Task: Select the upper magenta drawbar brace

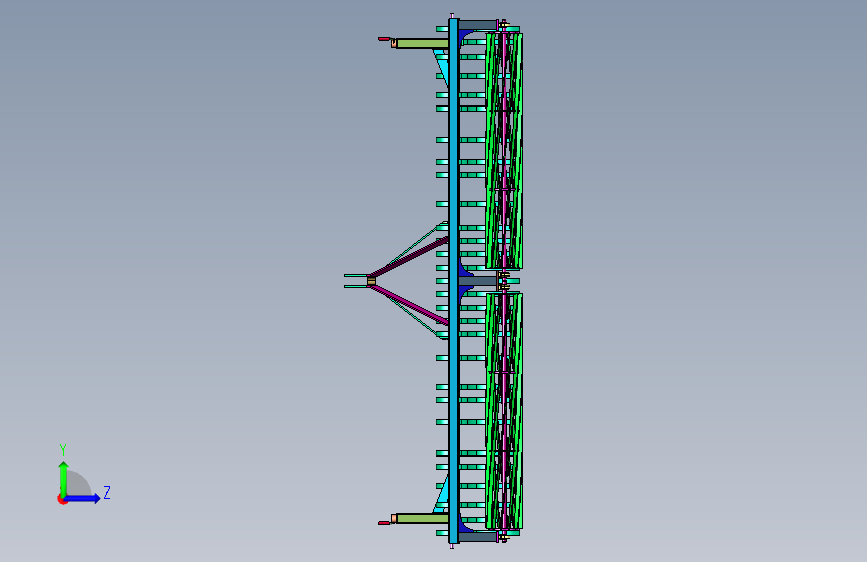Action: (x=409, y=257)
